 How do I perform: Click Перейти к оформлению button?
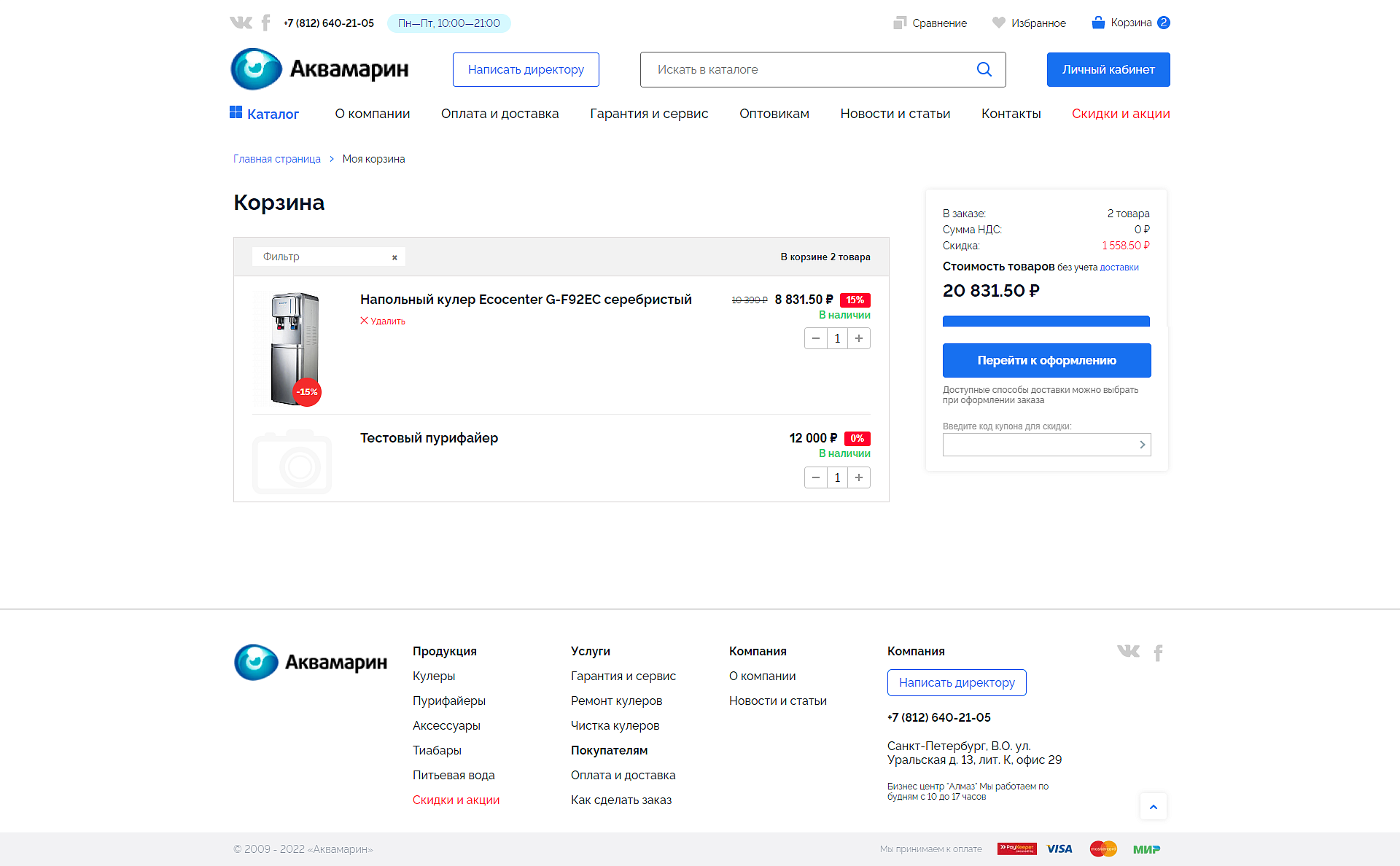click(1047, 360)
